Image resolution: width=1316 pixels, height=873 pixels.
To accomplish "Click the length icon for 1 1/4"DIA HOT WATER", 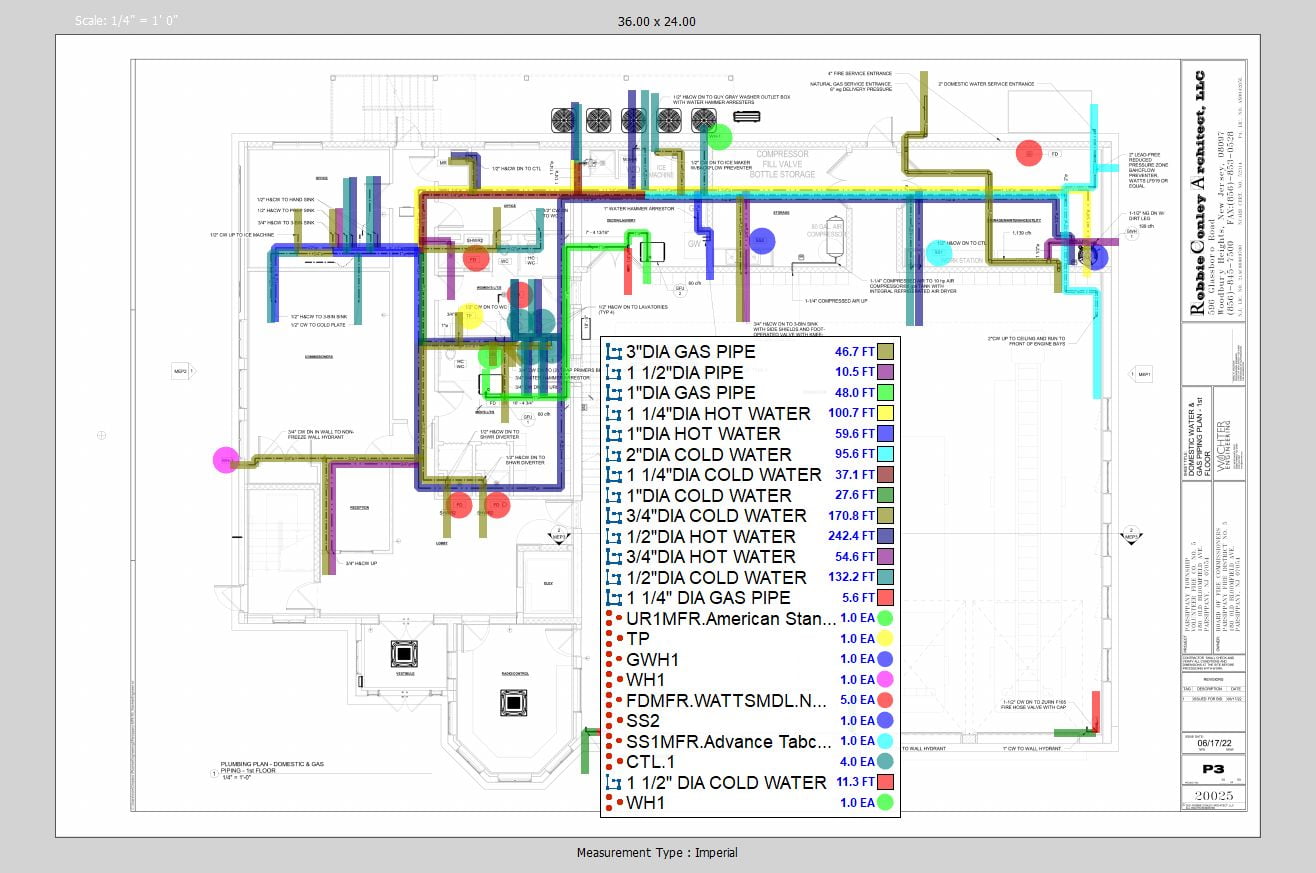I will (x=614, y=414).
